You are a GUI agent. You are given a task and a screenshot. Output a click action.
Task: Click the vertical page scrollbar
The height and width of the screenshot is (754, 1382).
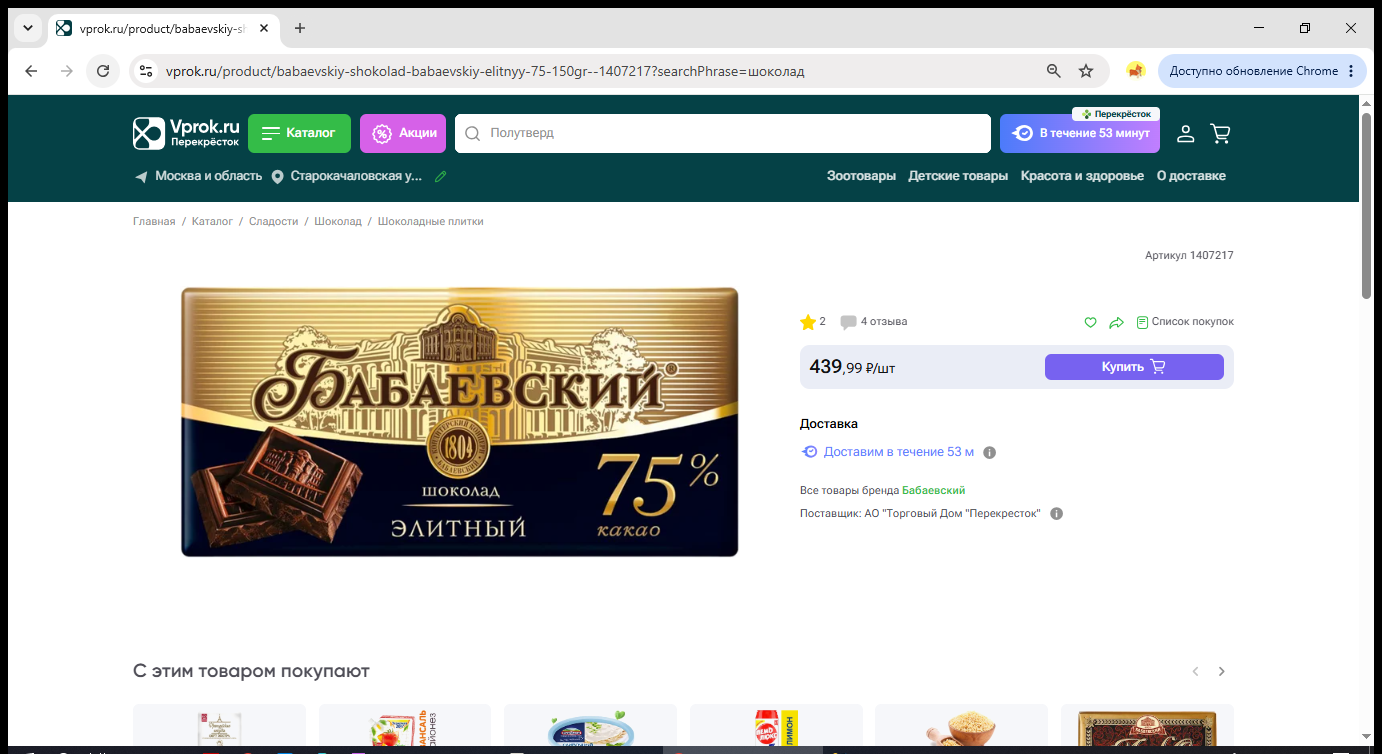[x=1367, y=206]
